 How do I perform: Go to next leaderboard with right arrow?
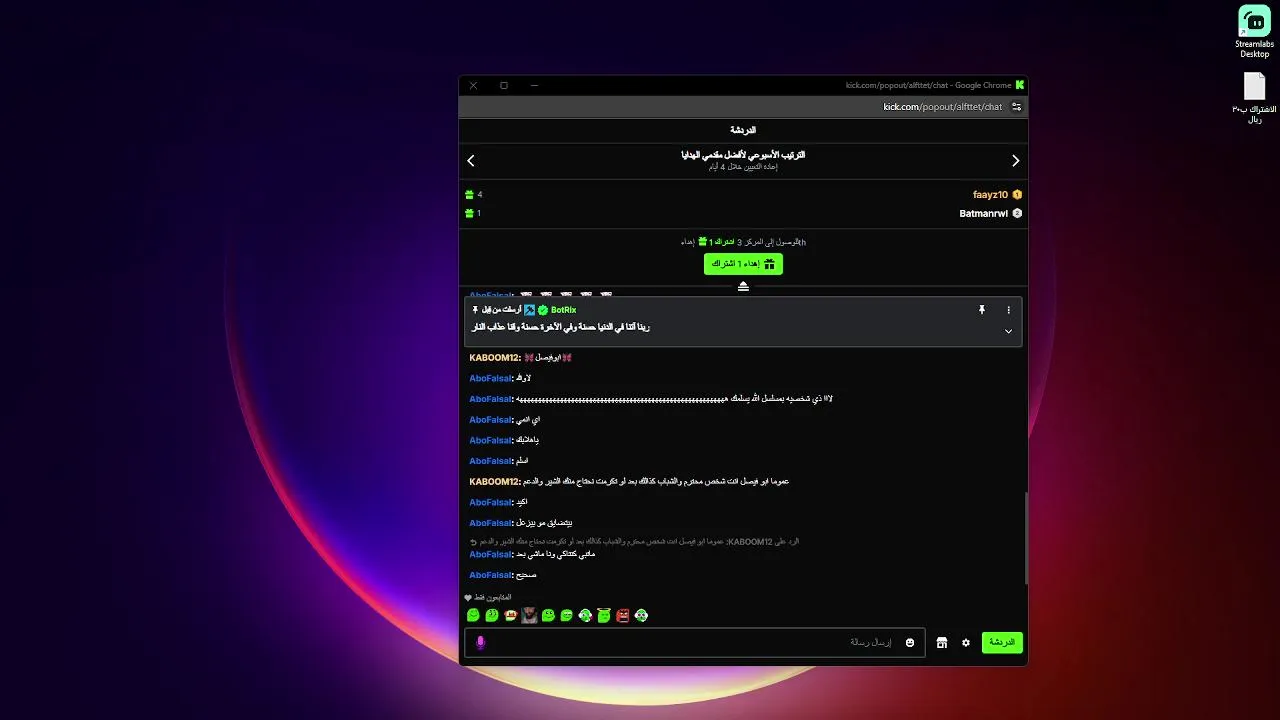(1015, 160)
